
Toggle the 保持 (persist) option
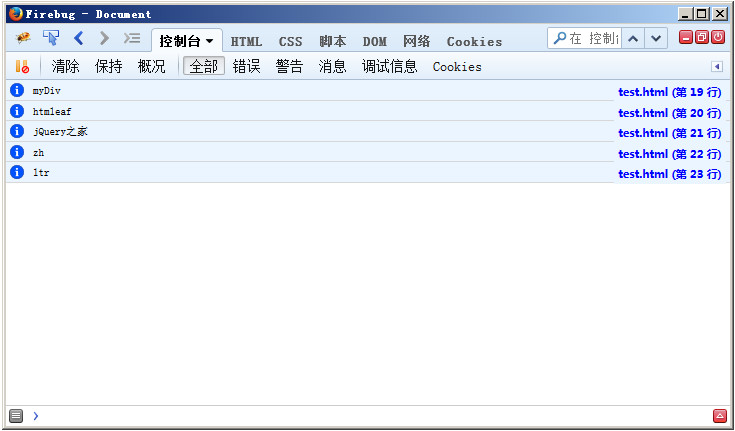pos(109,67)
